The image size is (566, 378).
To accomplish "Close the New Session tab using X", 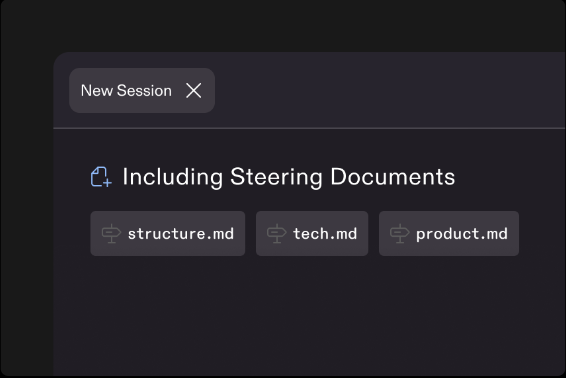I will 193,90.
